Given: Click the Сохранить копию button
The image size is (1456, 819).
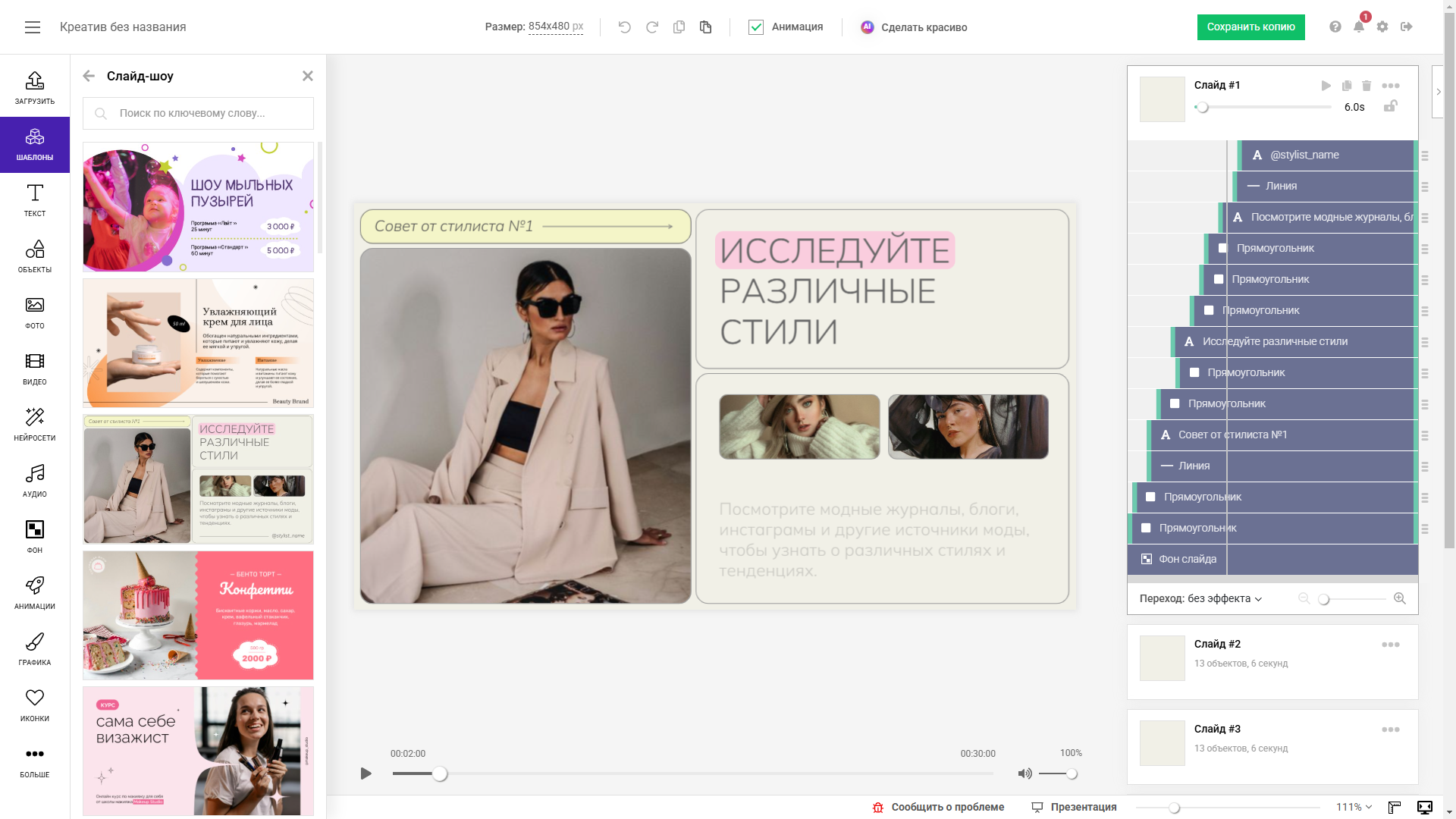Looking at the screenshot, I should coord(1250,27).
